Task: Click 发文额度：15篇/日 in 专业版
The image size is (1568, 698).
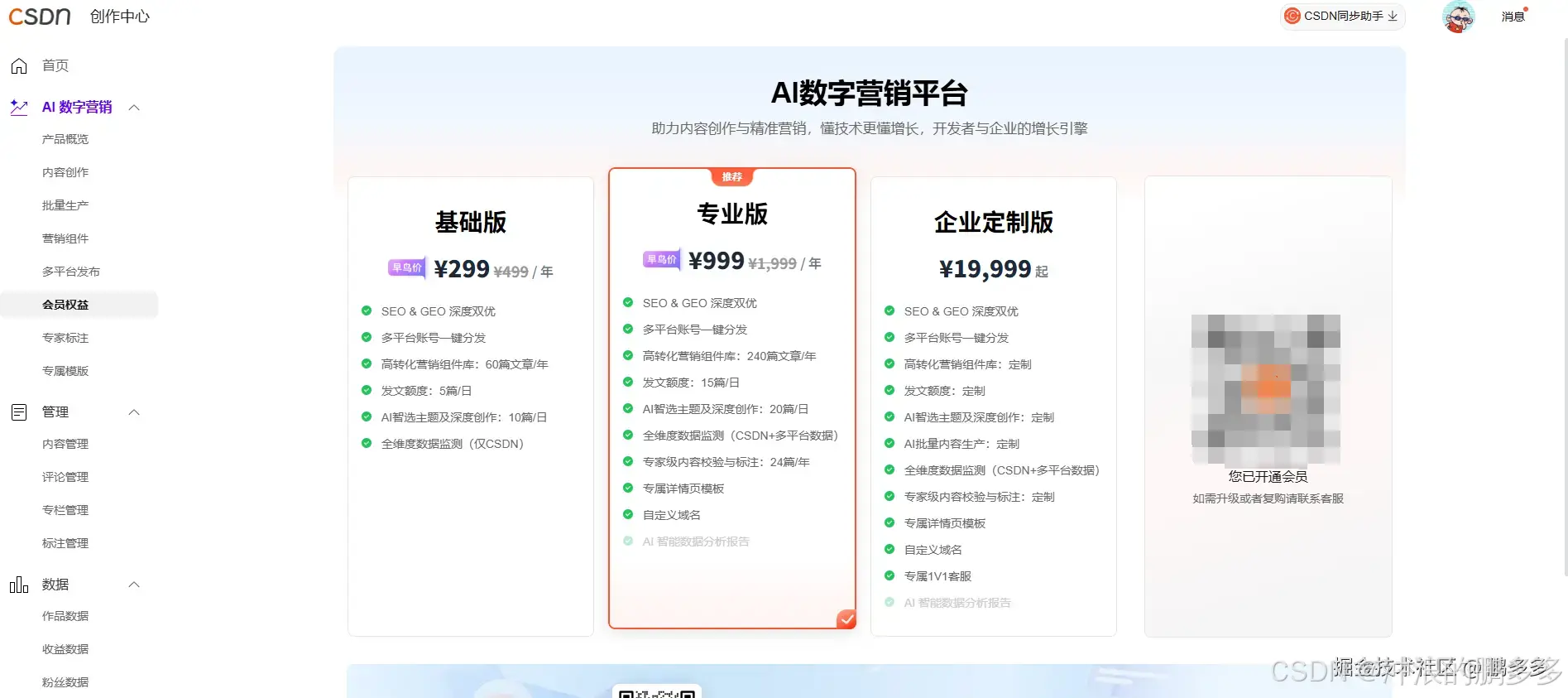Action: 691,383
